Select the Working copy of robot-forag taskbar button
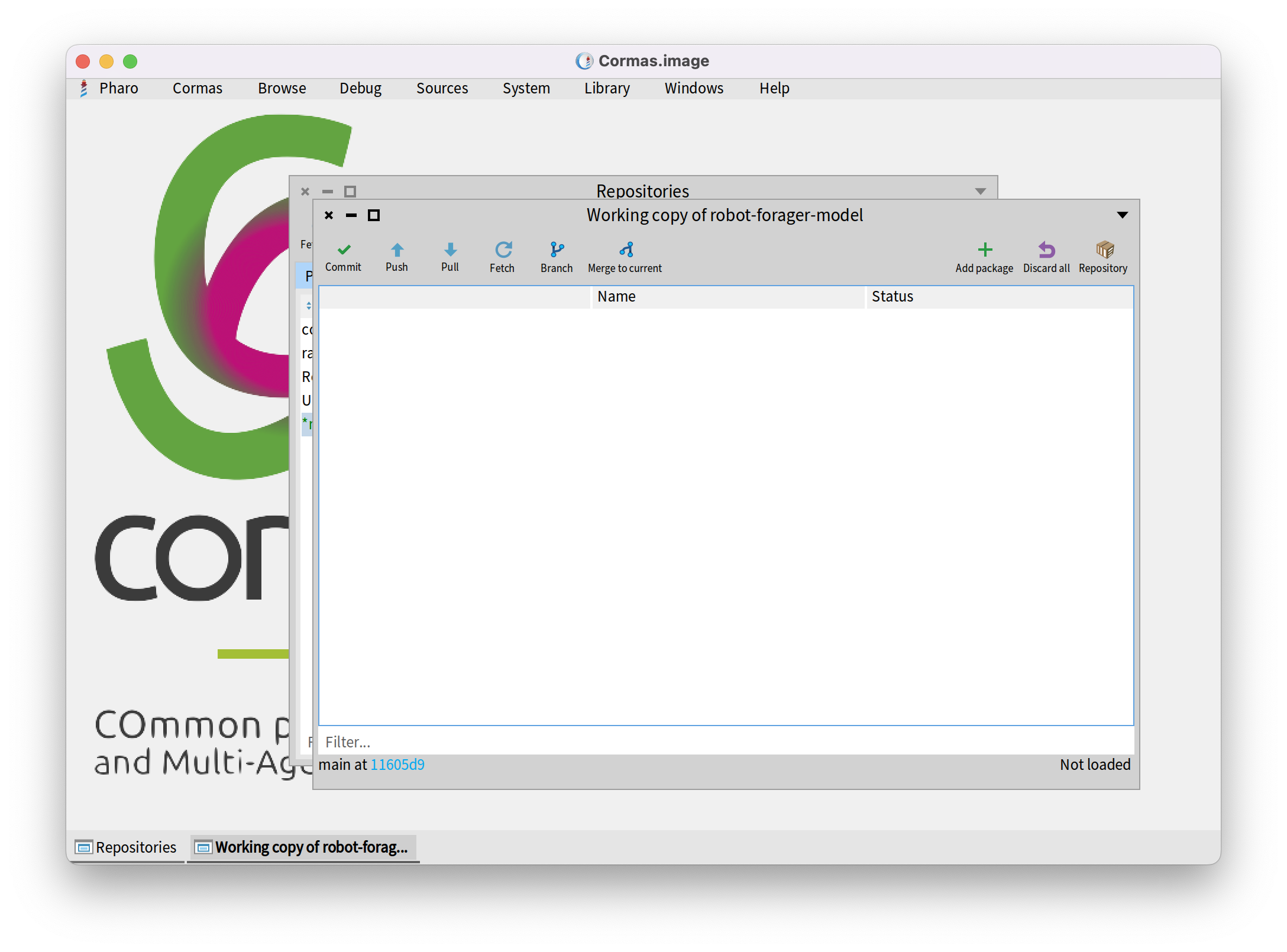Screen dimensions: 1287x952 [x=303, y=847]
